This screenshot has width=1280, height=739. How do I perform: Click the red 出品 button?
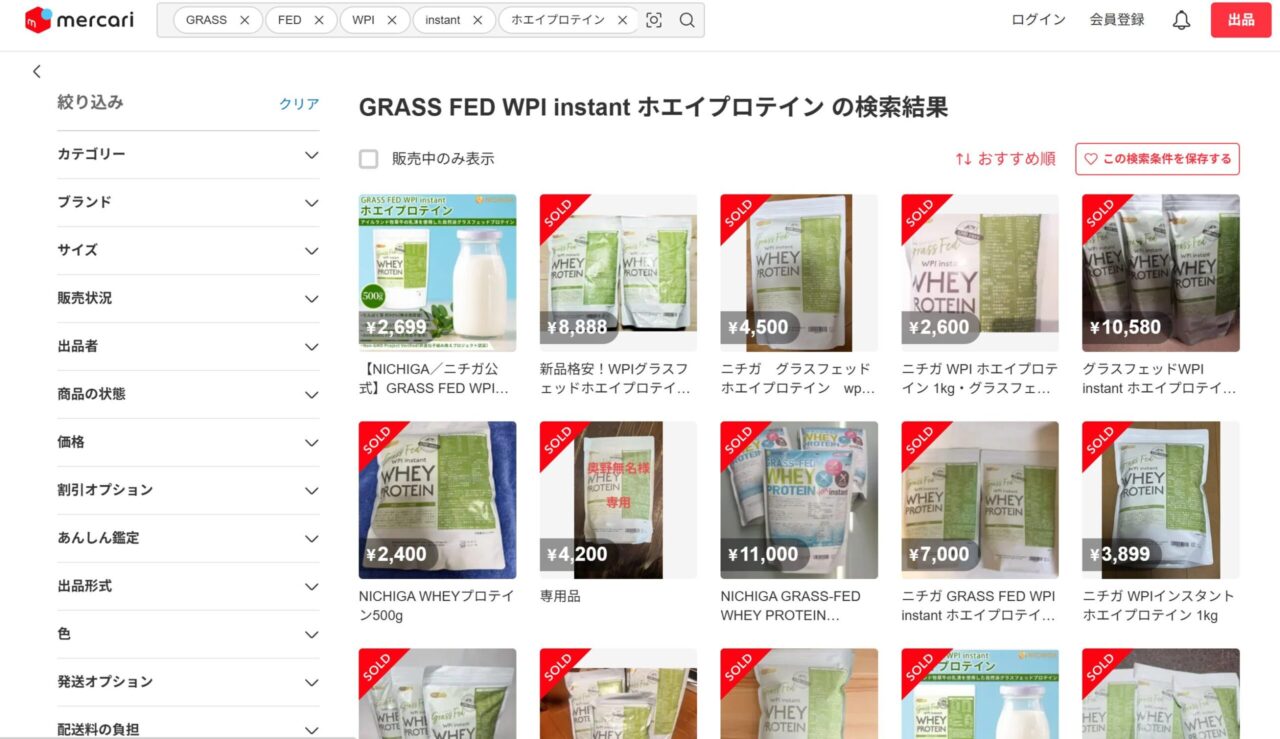[x=1241, y=20]
